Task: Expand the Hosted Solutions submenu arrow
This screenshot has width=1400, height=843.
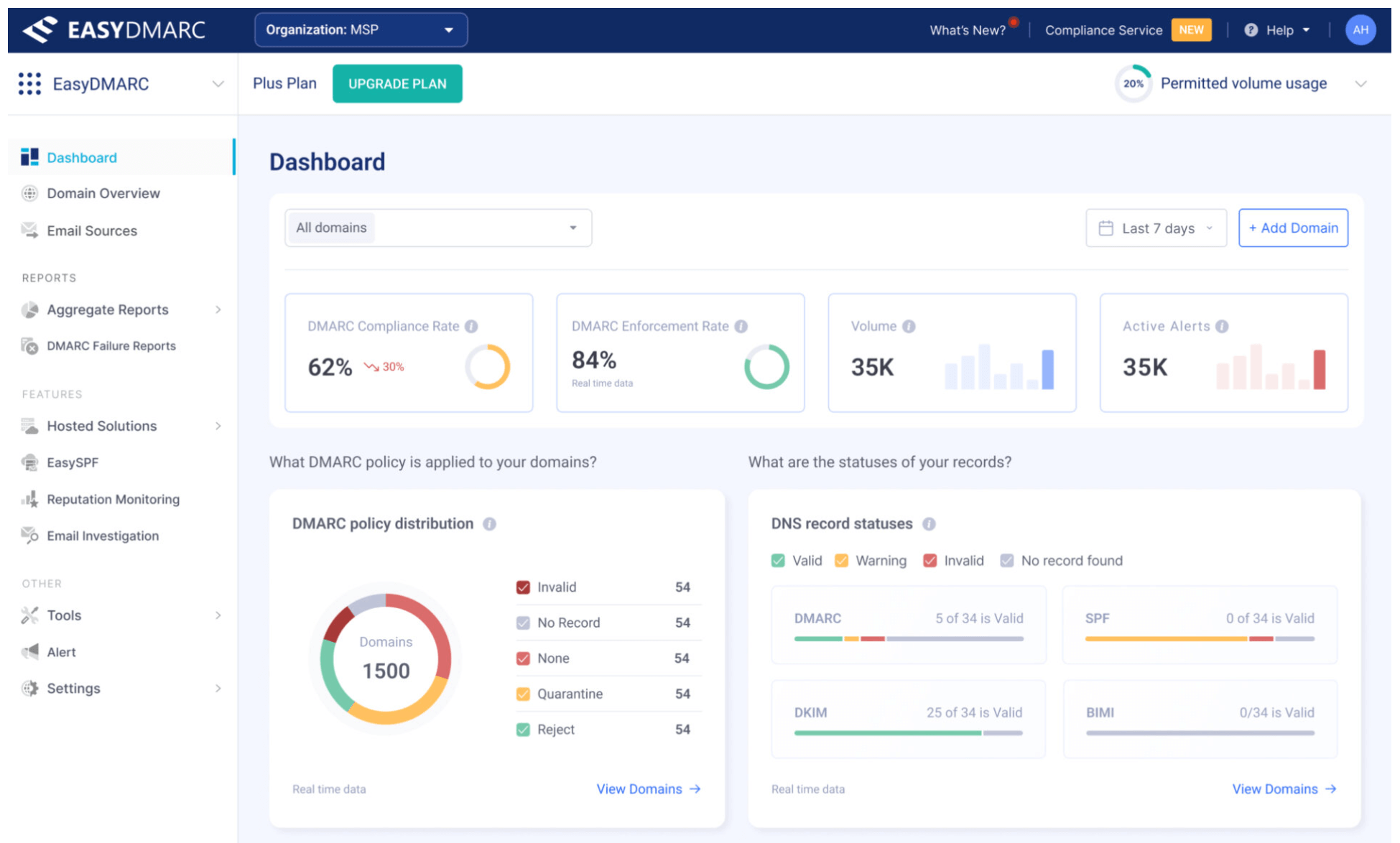Action: 218,426
